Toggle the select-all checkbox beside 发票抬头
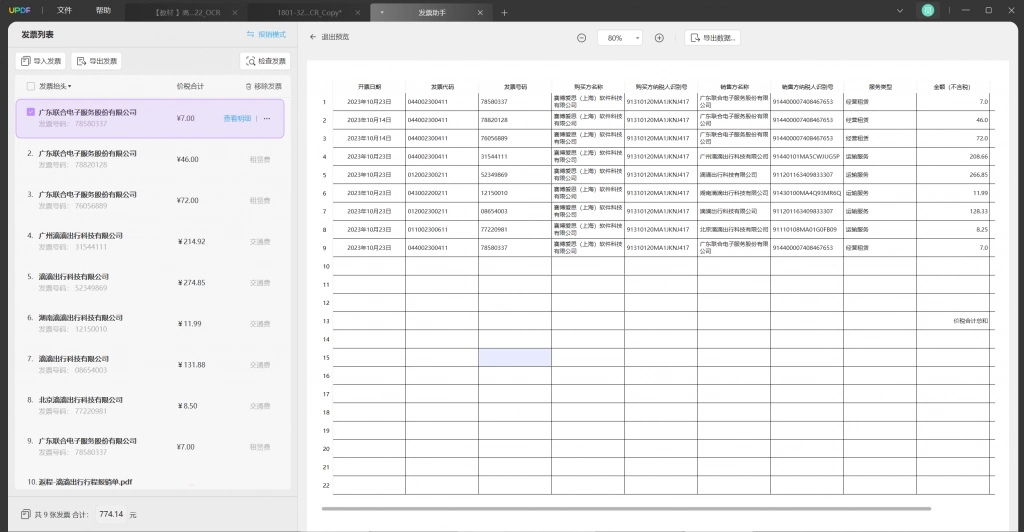1024x532 pixels. (x=31, y=86)
